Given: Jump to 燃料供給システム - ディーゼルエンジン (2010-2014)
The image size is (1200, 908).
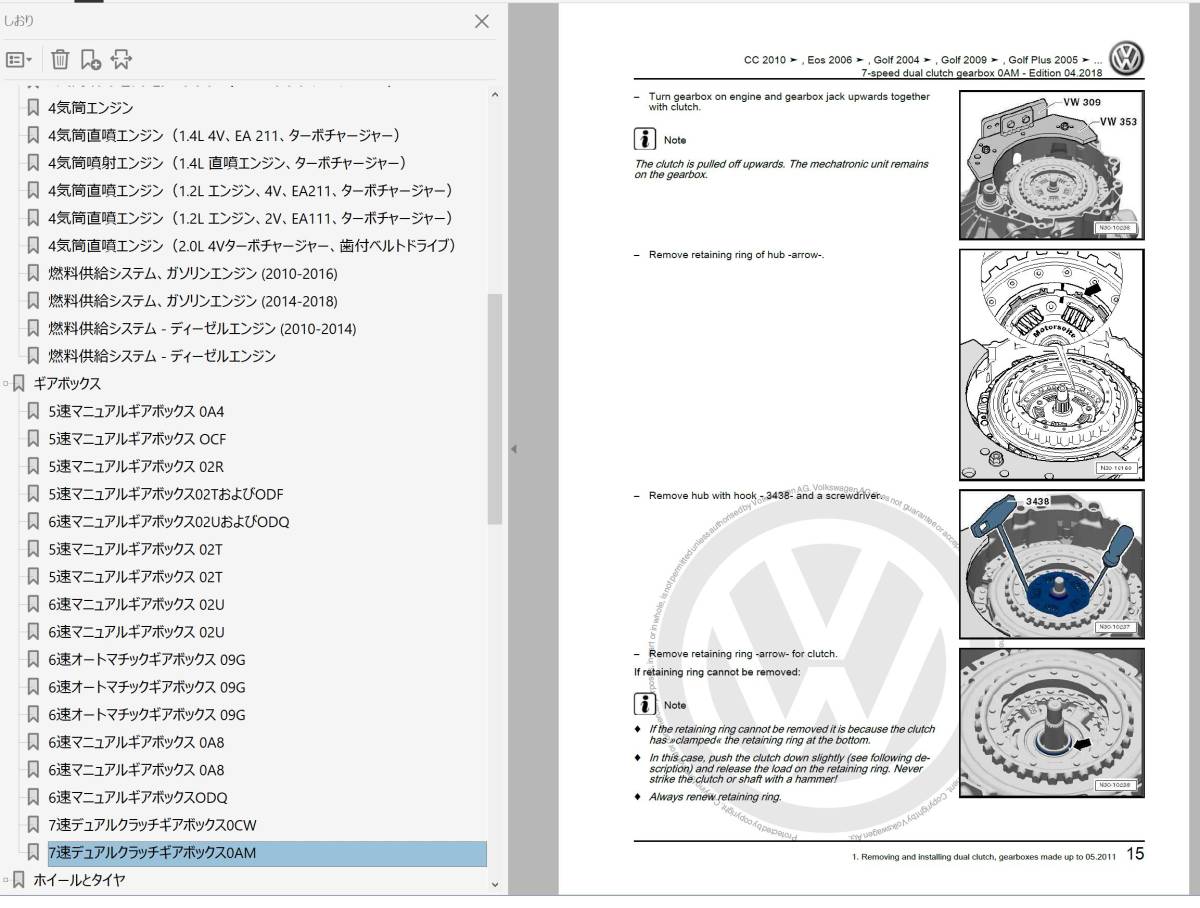Looking at the screenshot, I should (202, 328).
